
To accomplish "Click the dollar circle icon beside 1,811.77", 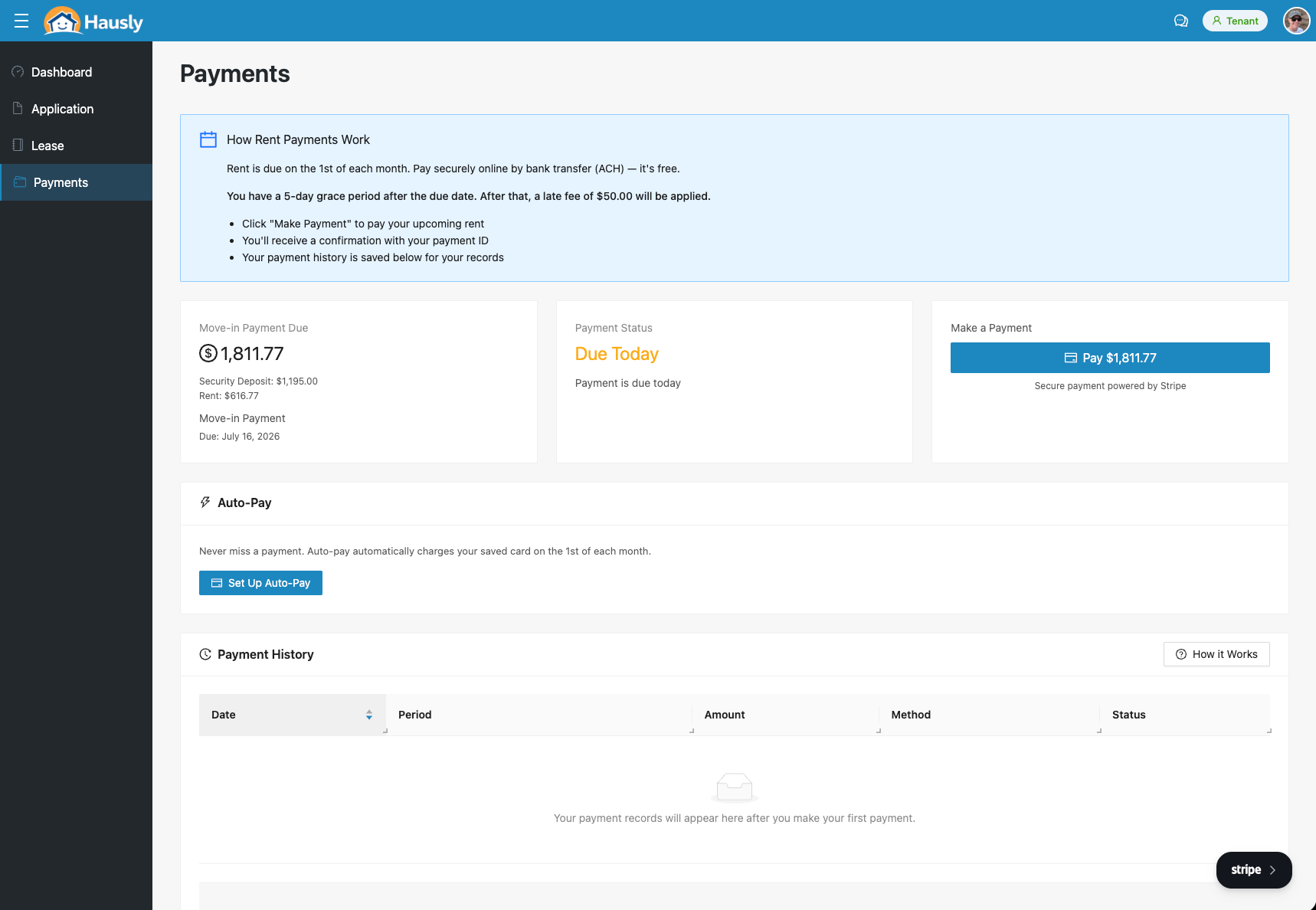I will (208, 353).
